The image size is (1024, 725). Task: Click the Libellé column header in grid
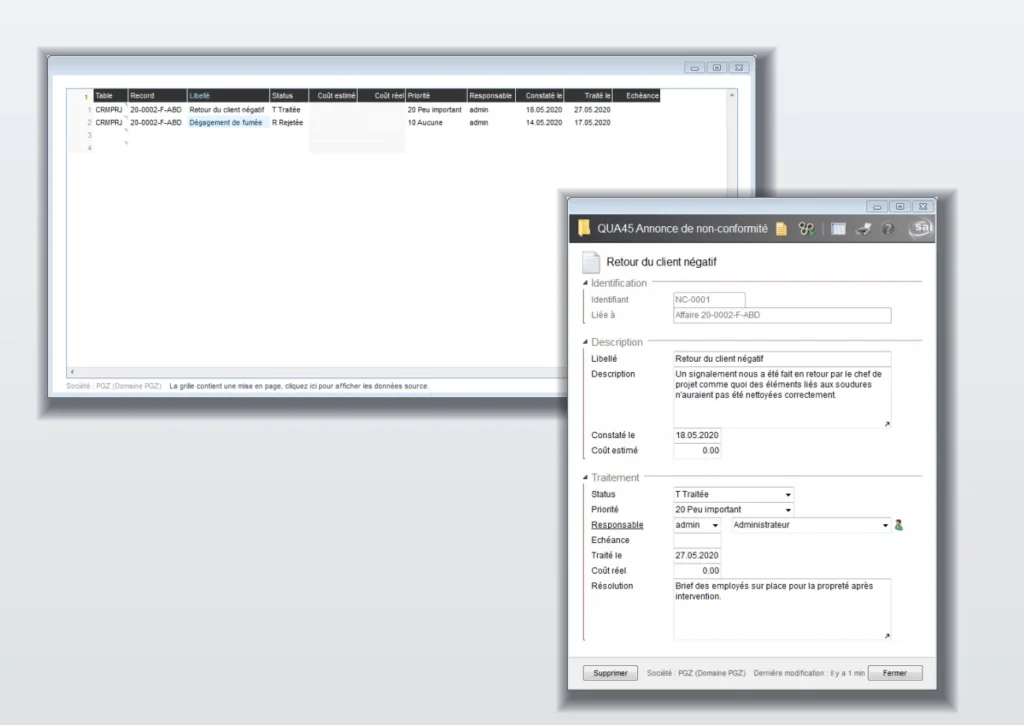point(229,95)
